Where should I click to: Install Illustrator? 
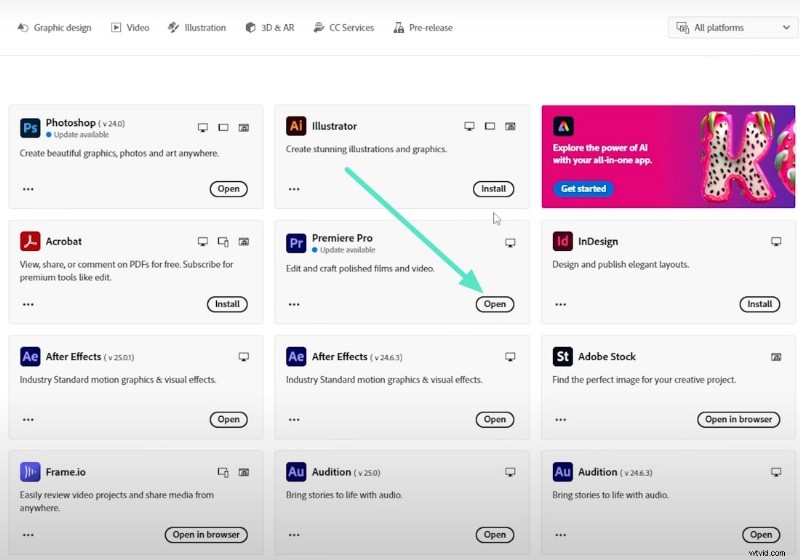(x=493, y=189)
